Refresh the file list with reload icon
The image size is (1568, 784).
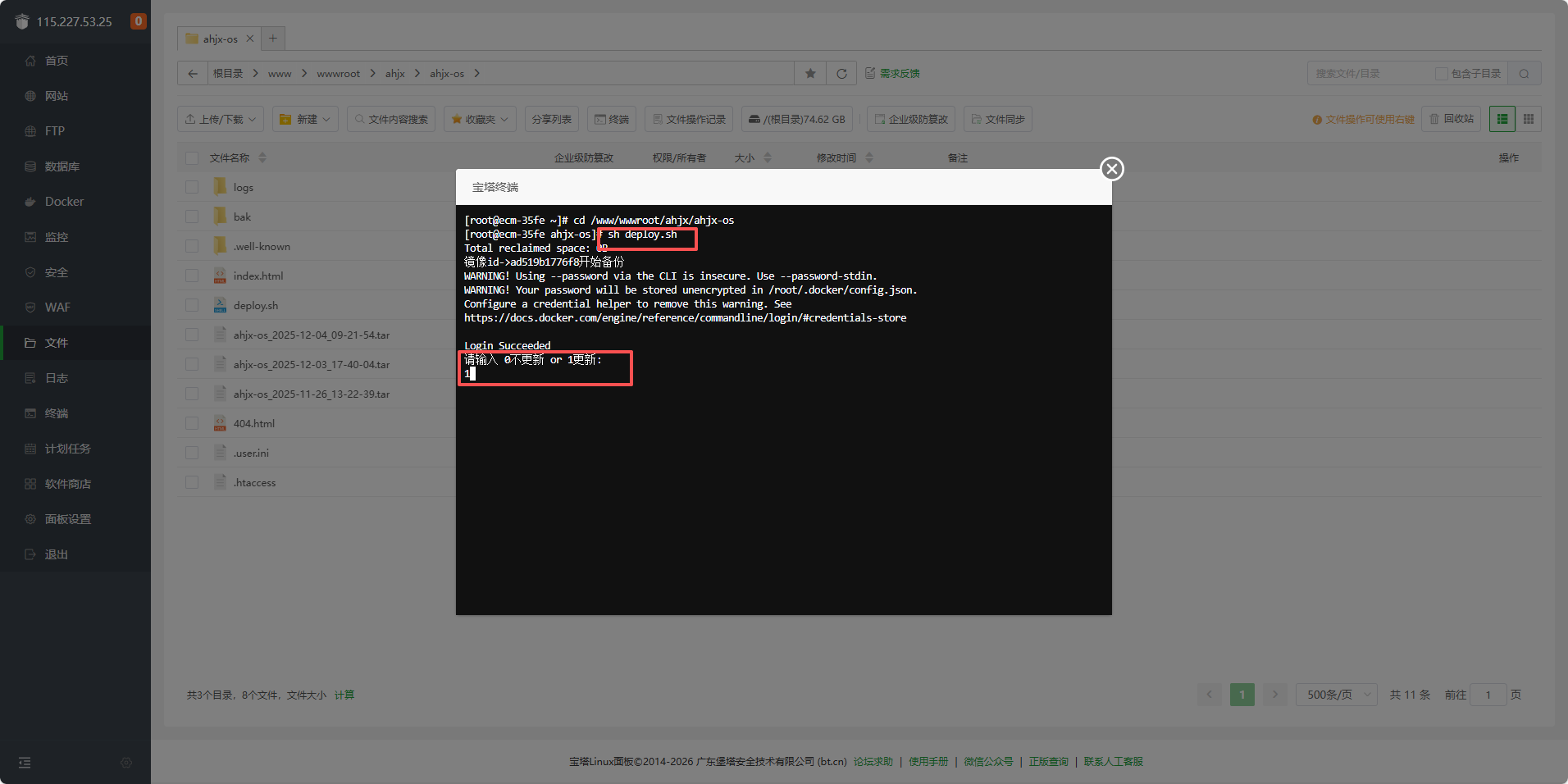click(841, 74)
